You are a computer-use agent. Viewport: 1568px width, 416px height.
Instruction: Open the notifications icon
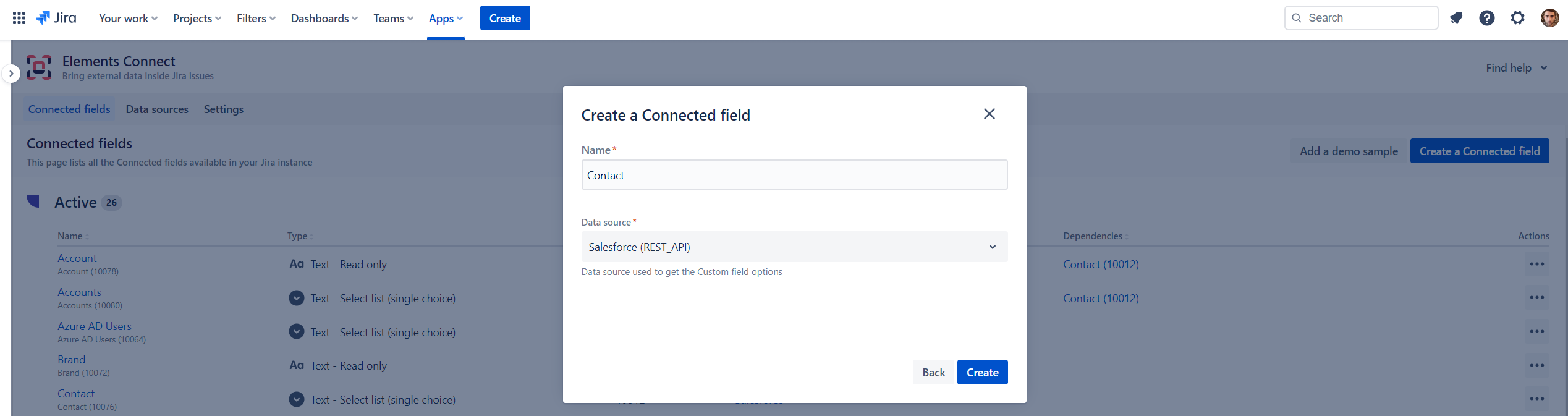tap(1456, 18)
